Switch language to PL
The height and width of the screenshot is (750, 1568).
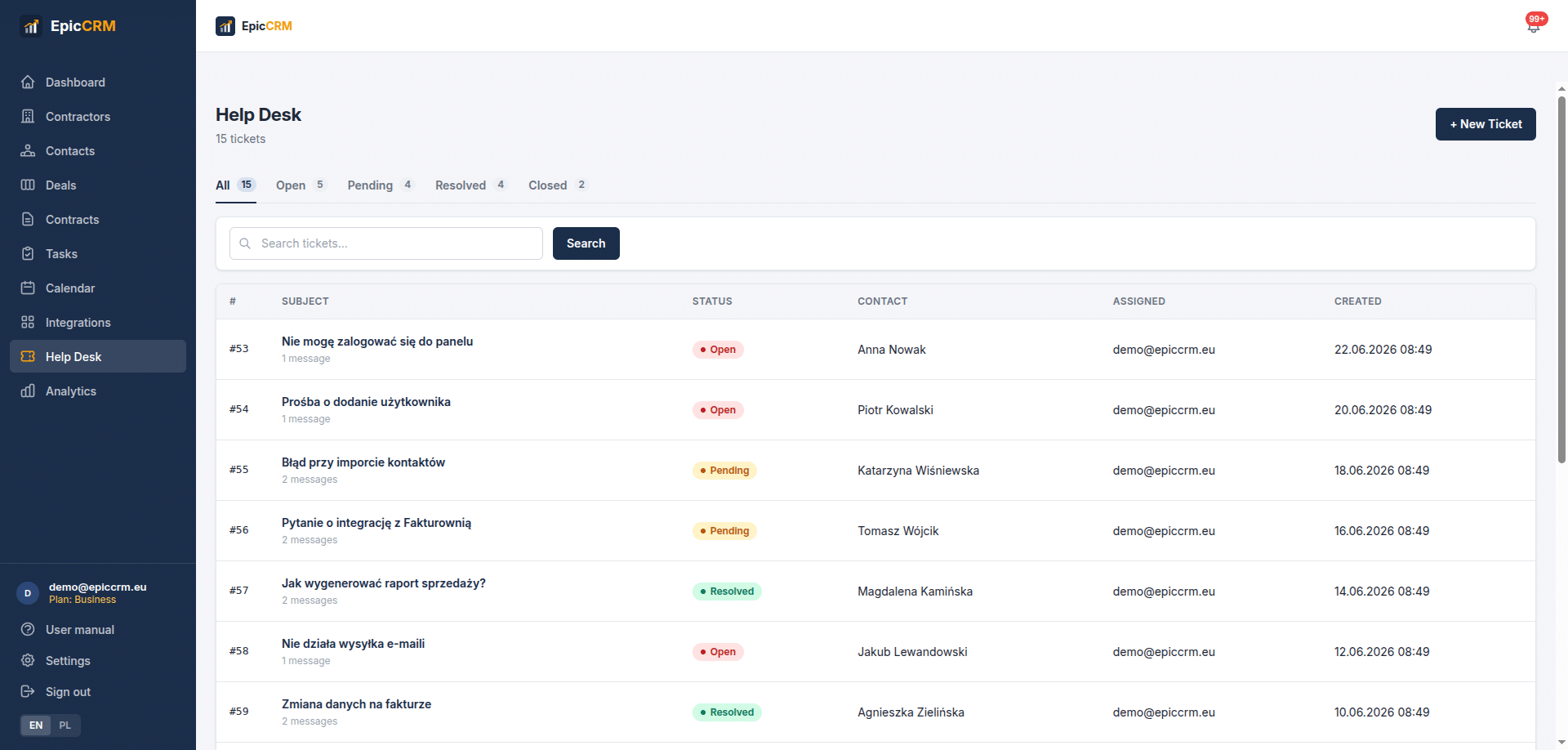coord(65,725)
